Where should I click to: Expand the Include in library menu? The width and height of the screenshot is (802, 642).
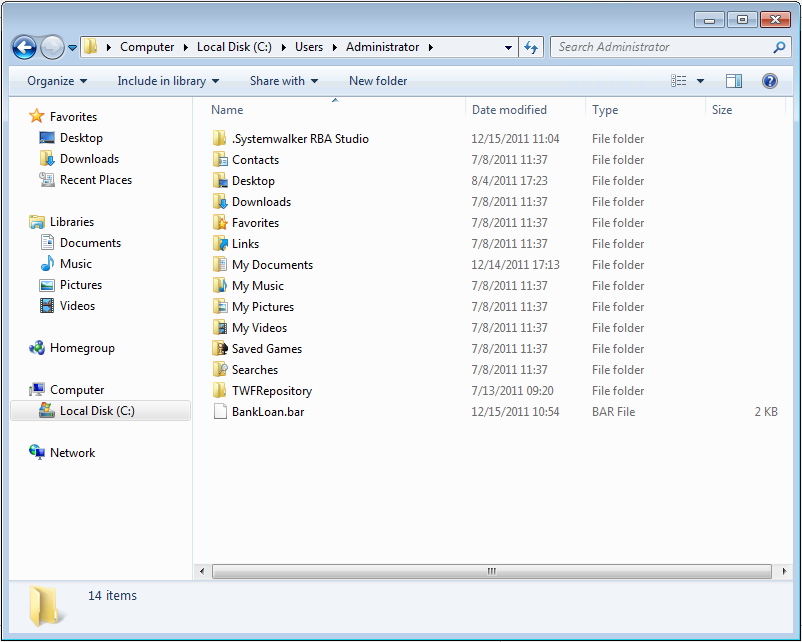[x=167, y=81]
